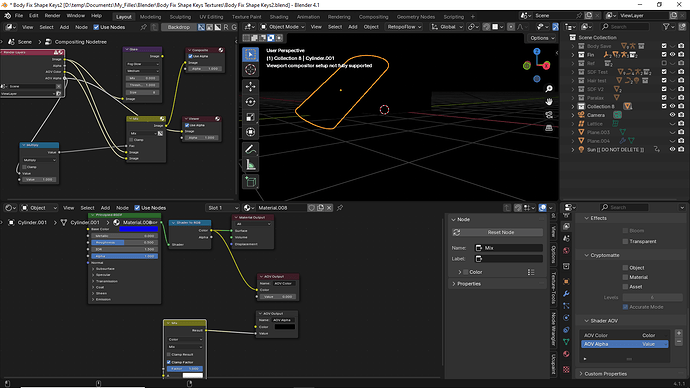690x388 pixels.
Task: Open the Object Data properties tab
Action: [x=566, y=342]
